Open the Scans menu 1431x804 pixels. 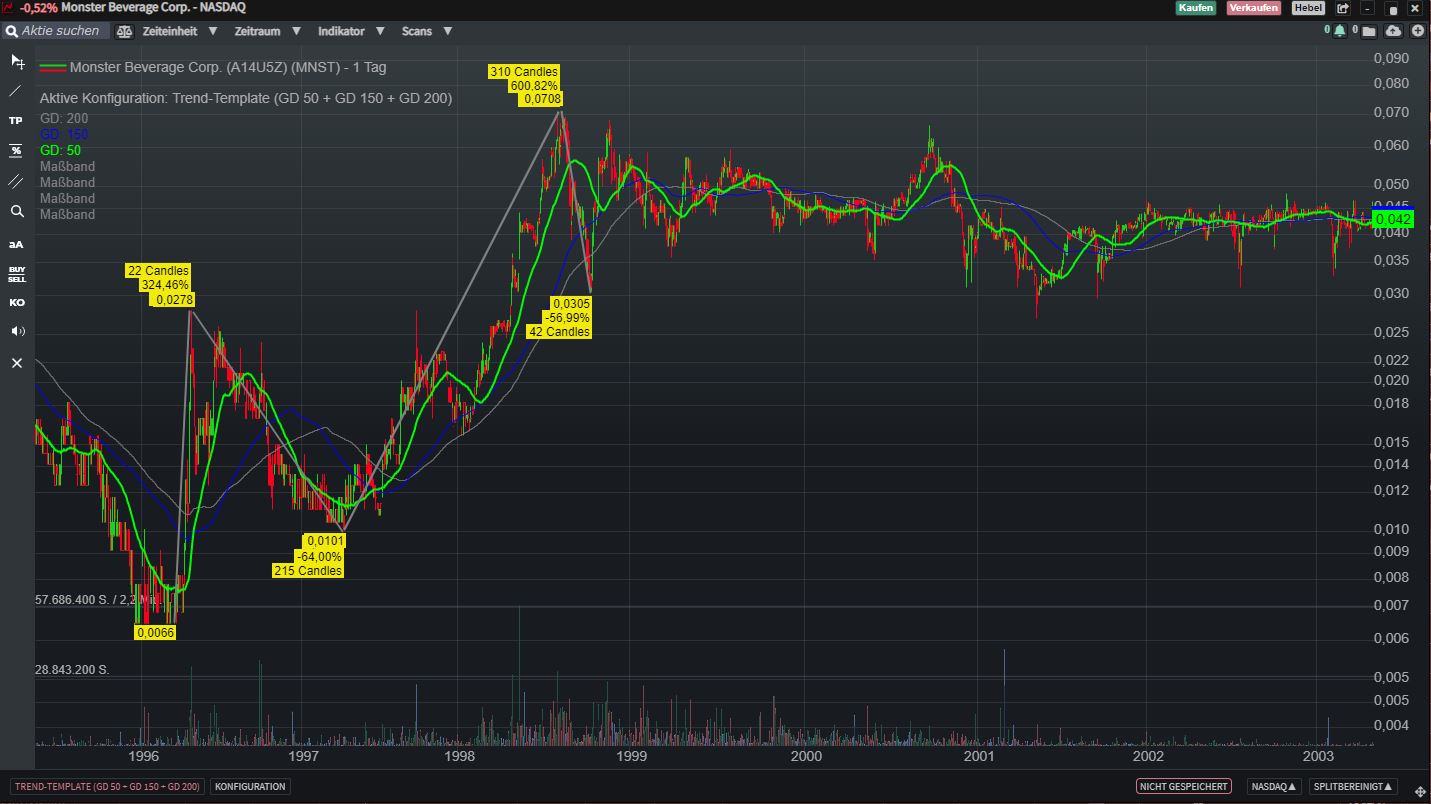point(426,31)
